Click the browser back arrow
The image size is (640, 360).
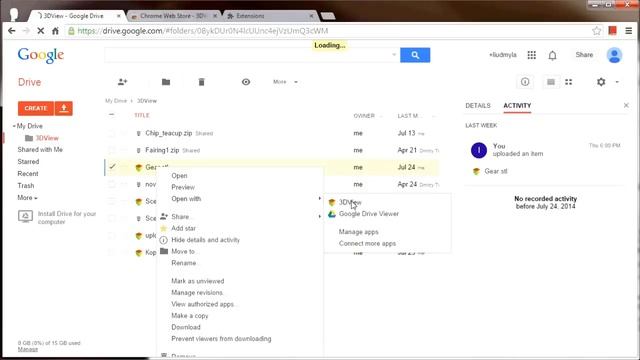[x=11, y=31]
